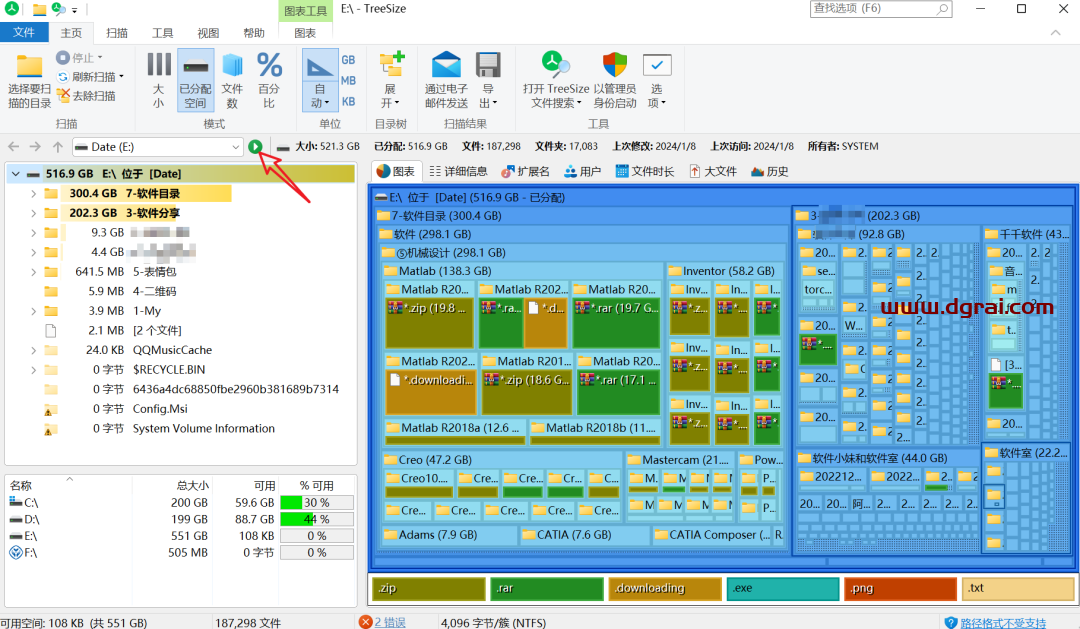This screenshot has height=629, width=1080.
Task: Show the Top Files tab
Action: tap(713, 172)
